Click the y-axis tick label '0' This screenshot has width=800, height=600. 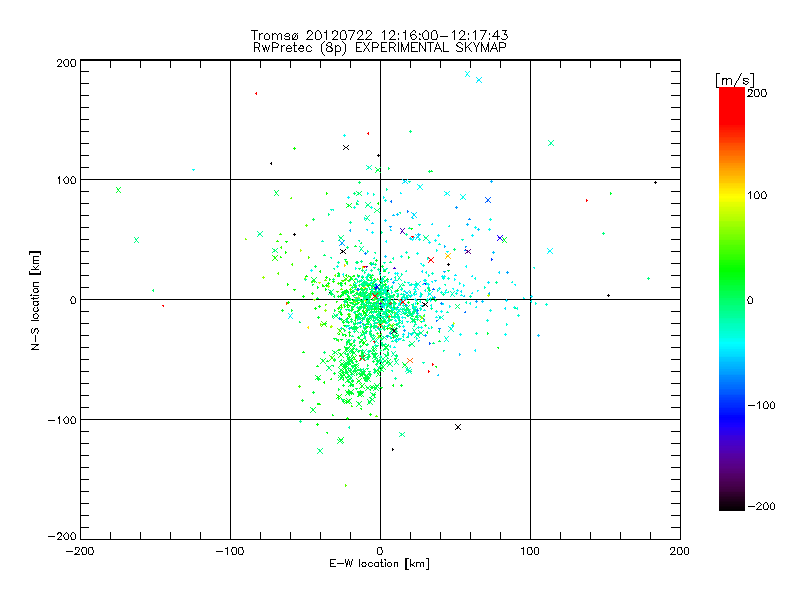coord(73,300)
